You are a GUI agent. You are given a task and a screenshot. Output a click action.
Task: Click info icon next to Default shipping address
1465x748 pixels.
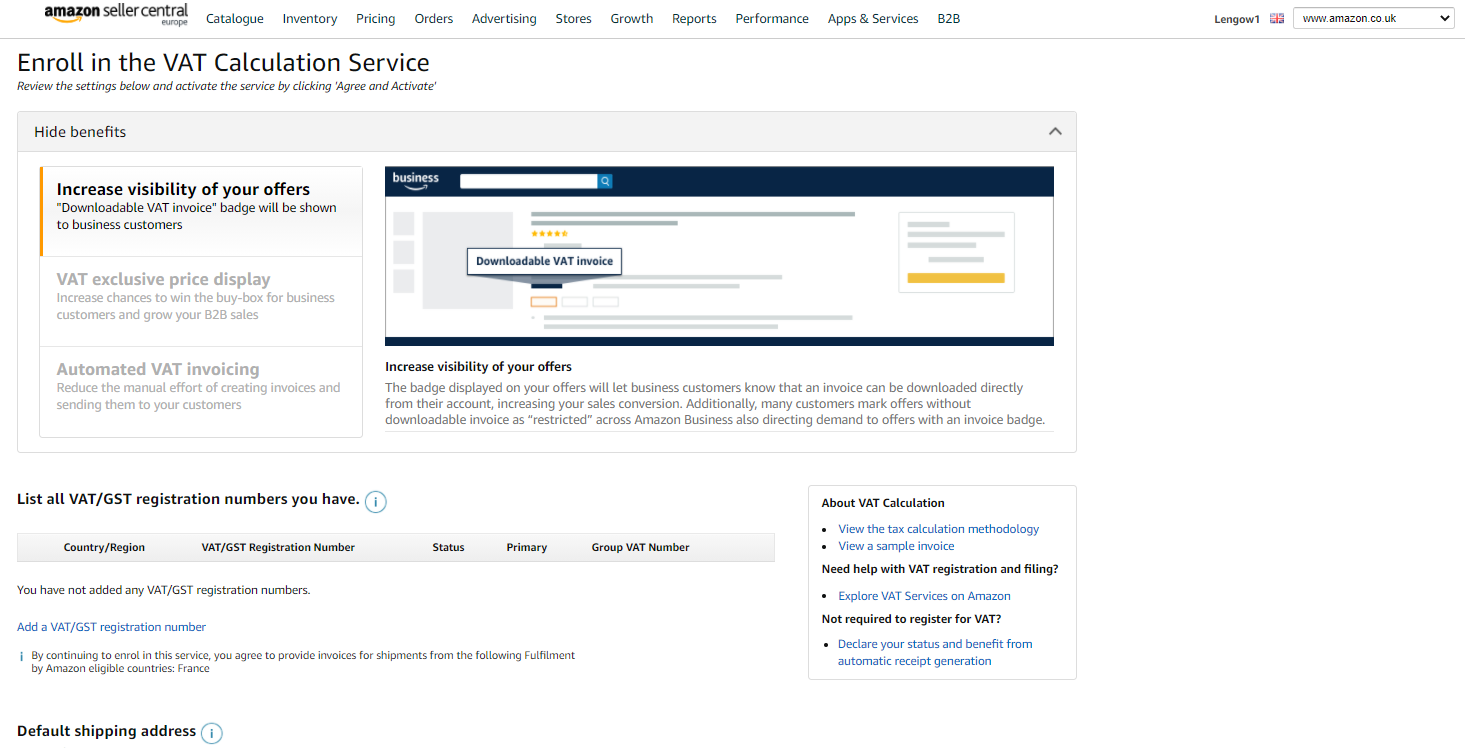point(212,733)
